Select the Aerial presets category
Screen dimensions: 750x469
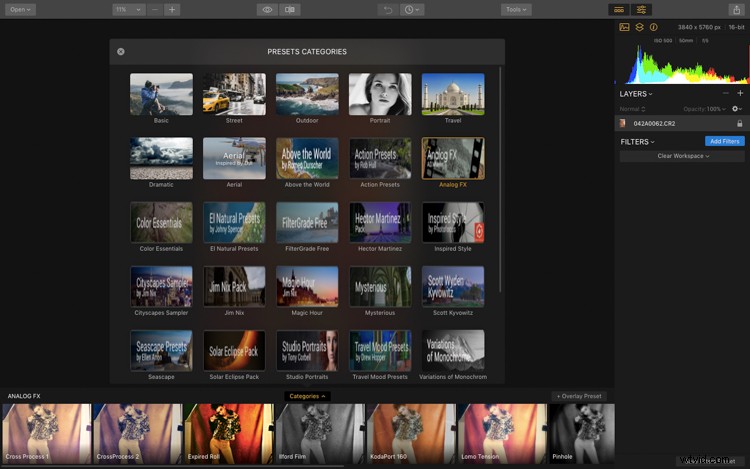234,163
